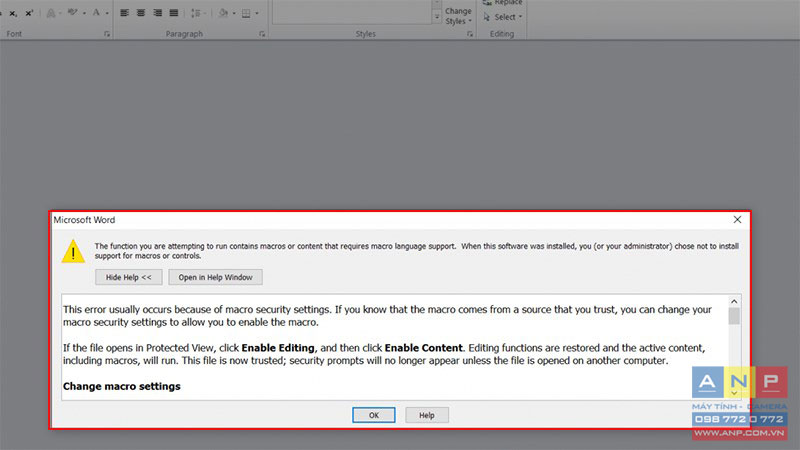Viewport: 800px width, 450px height.
Task: Click the Open in Help Window button
Action: tap(215, 277)
